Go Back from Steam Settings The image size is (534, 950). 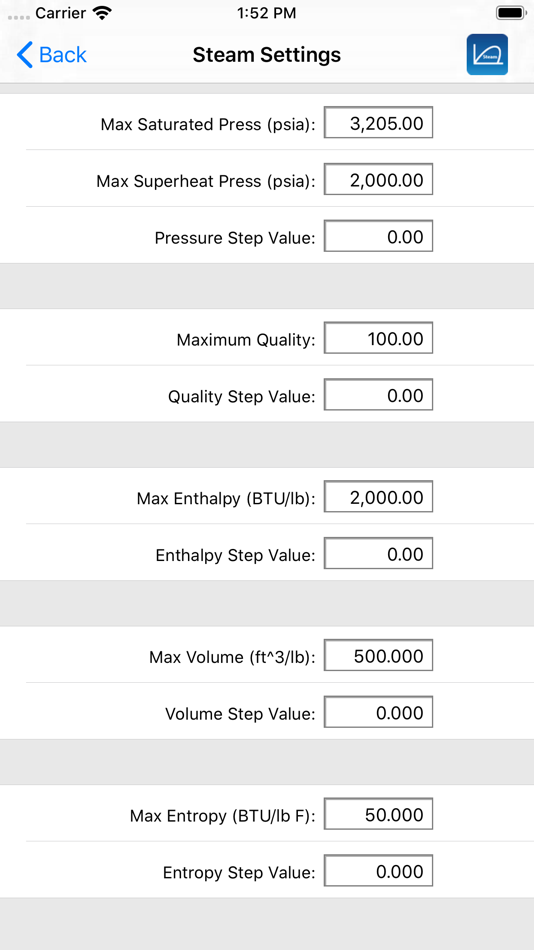[x=52, y=55]
